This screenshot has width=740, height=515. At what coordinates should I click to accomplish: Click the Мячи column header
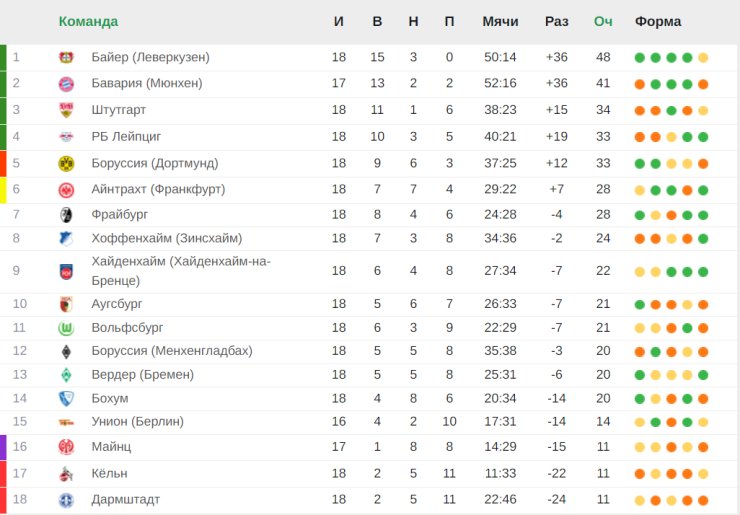pyautogui.click(x=500, y=22)
